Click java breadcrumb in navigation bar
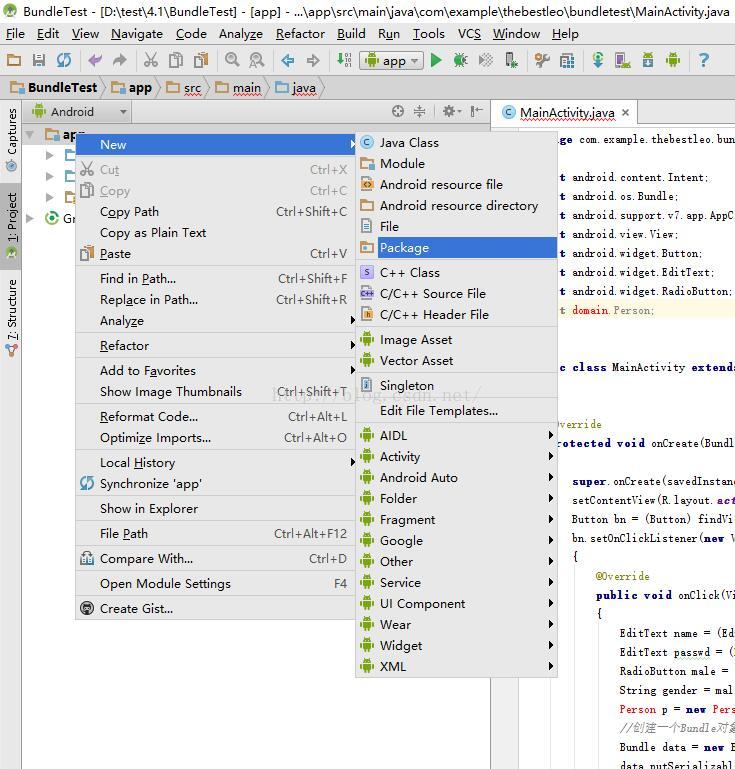This screenshot has height=769, width=735. point(296,88)
